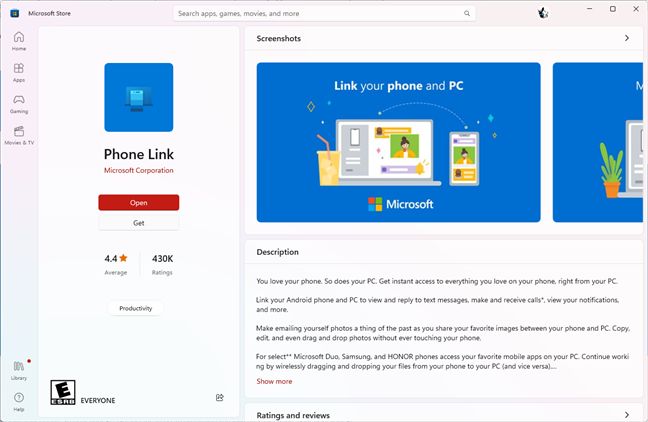
Task: Click the Description heading
Action: point(277,252)
